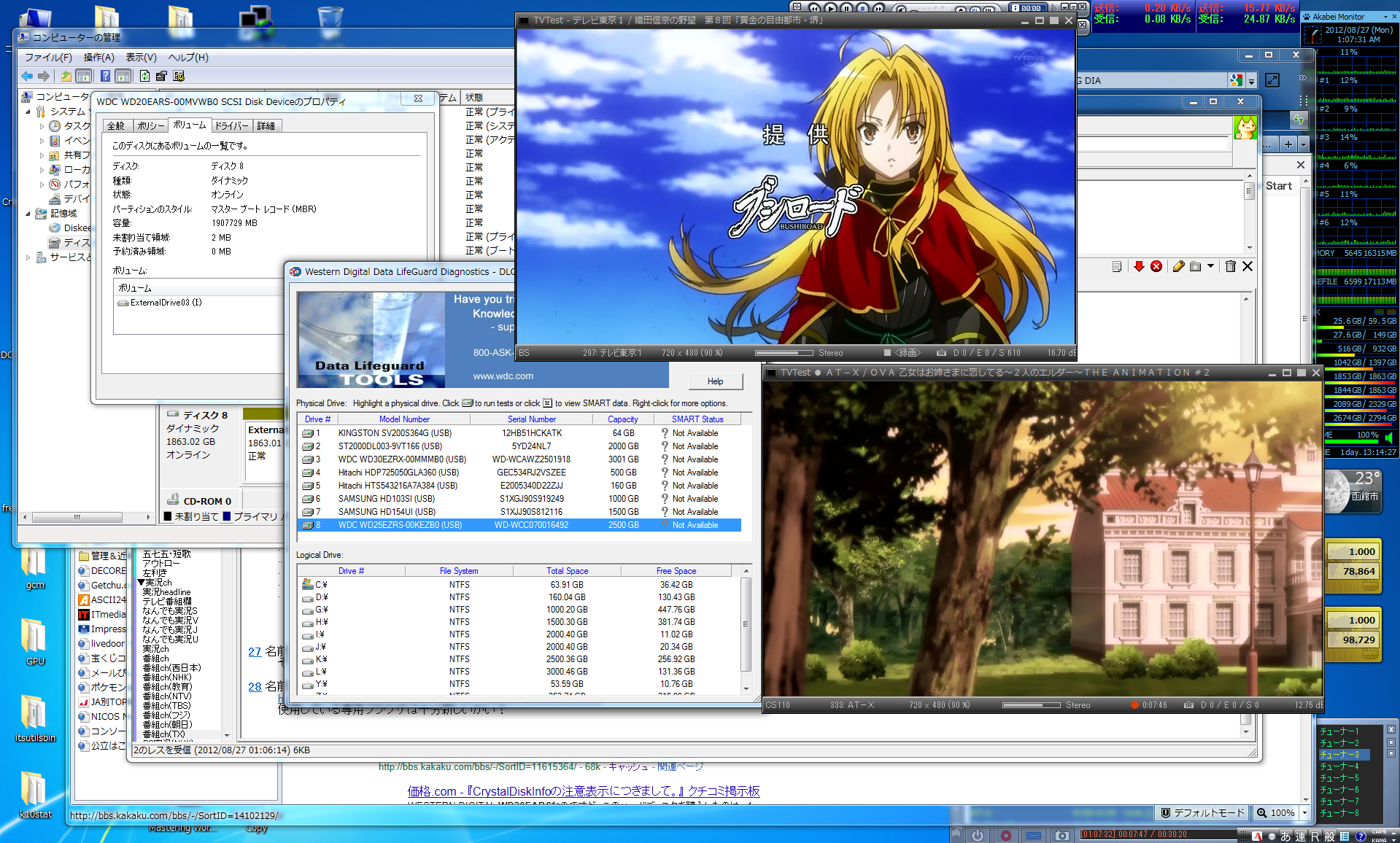
Task: Open 操作(A) menu
Action: click(98, 57)
